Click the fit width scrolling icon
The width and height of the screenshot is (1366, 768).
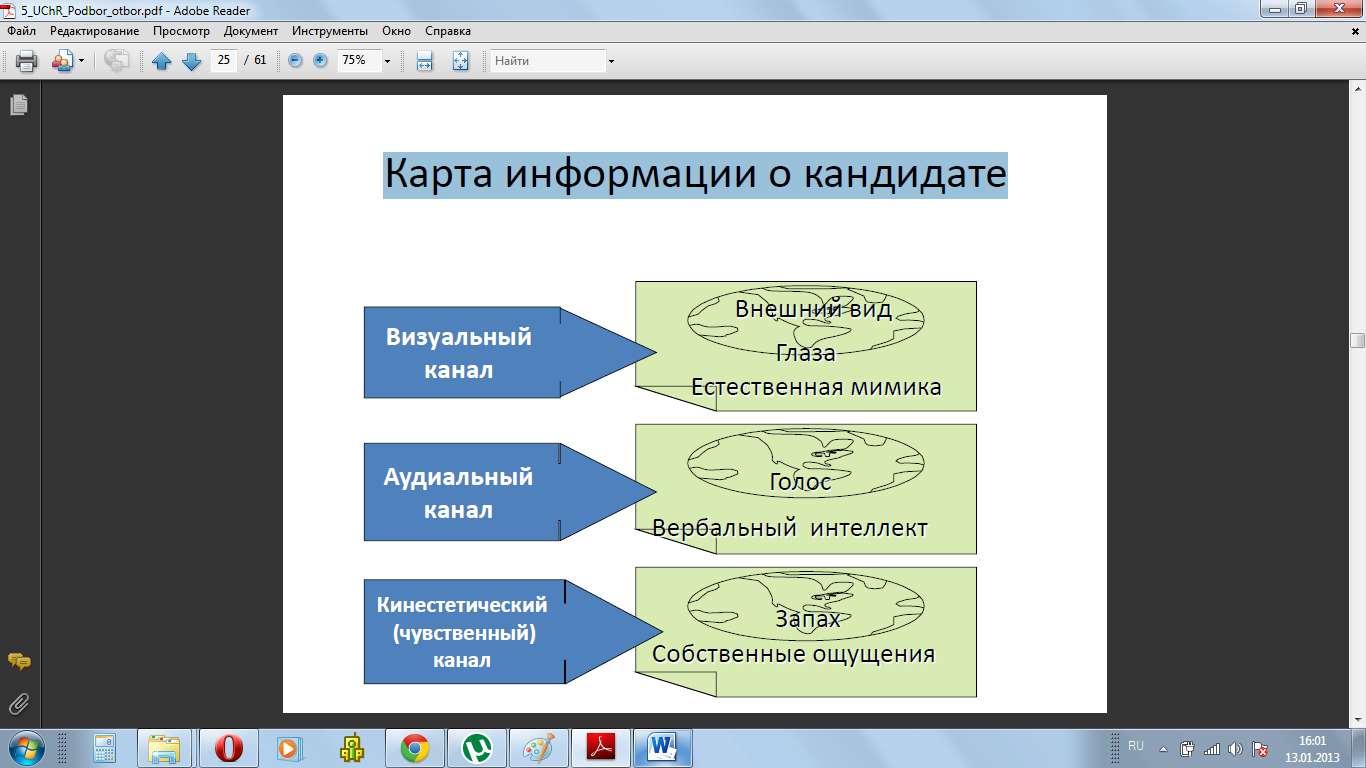tap(424, 61)
